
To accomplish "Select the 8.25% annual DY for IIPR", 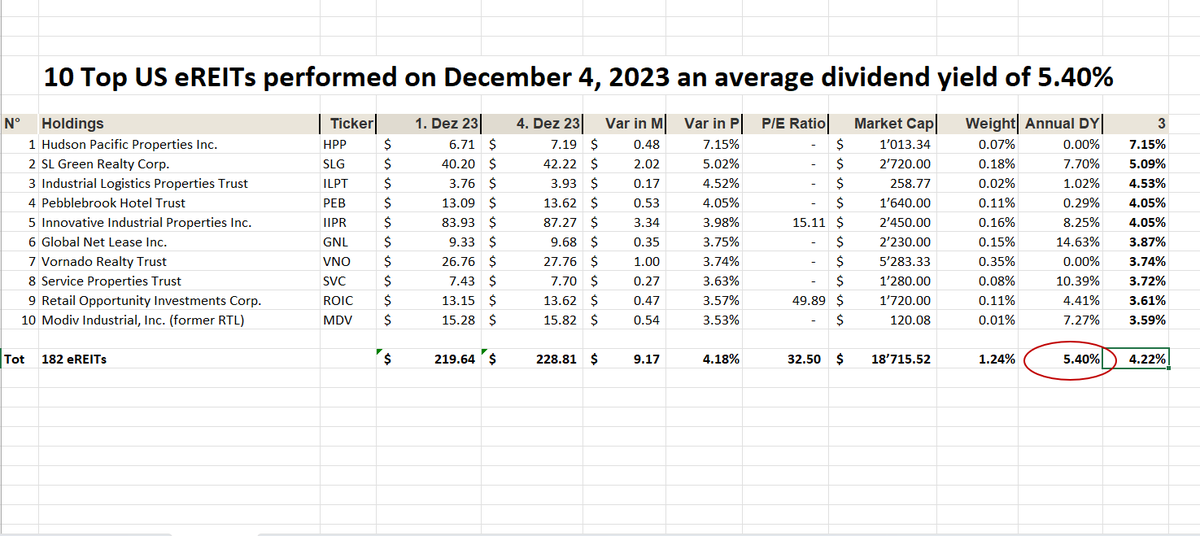I will [x=1082, y=222].
